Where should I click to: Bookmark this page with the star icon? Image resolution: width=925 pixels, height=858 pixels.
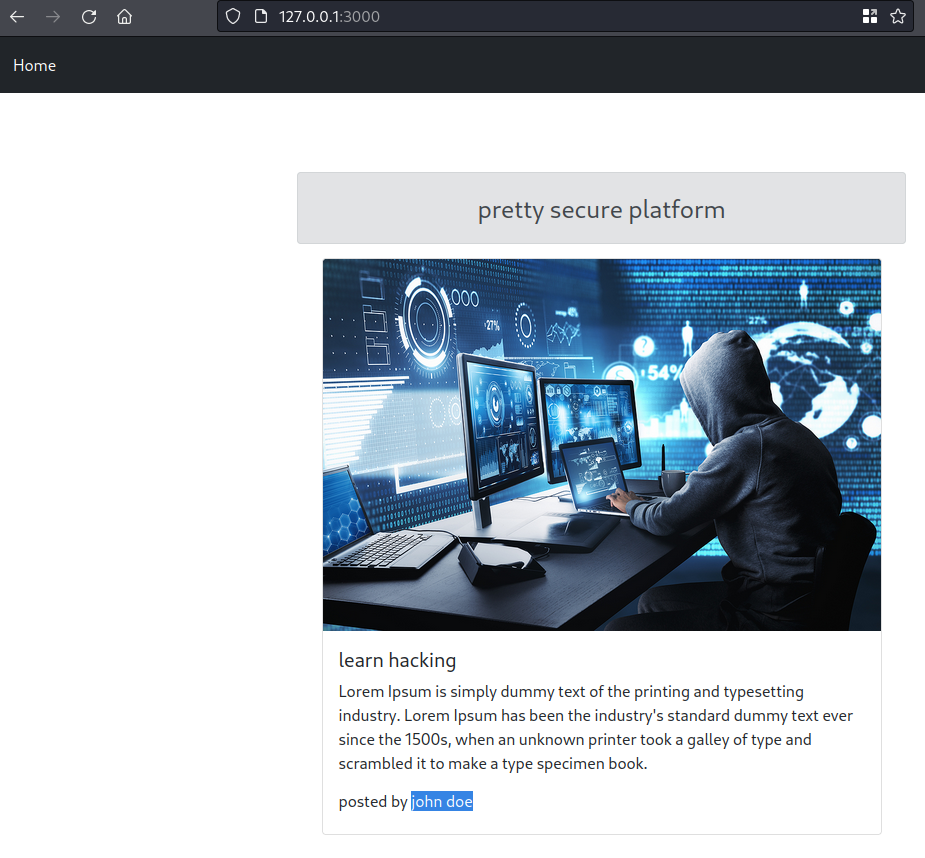pyautogui.click(x=898, y=17)
